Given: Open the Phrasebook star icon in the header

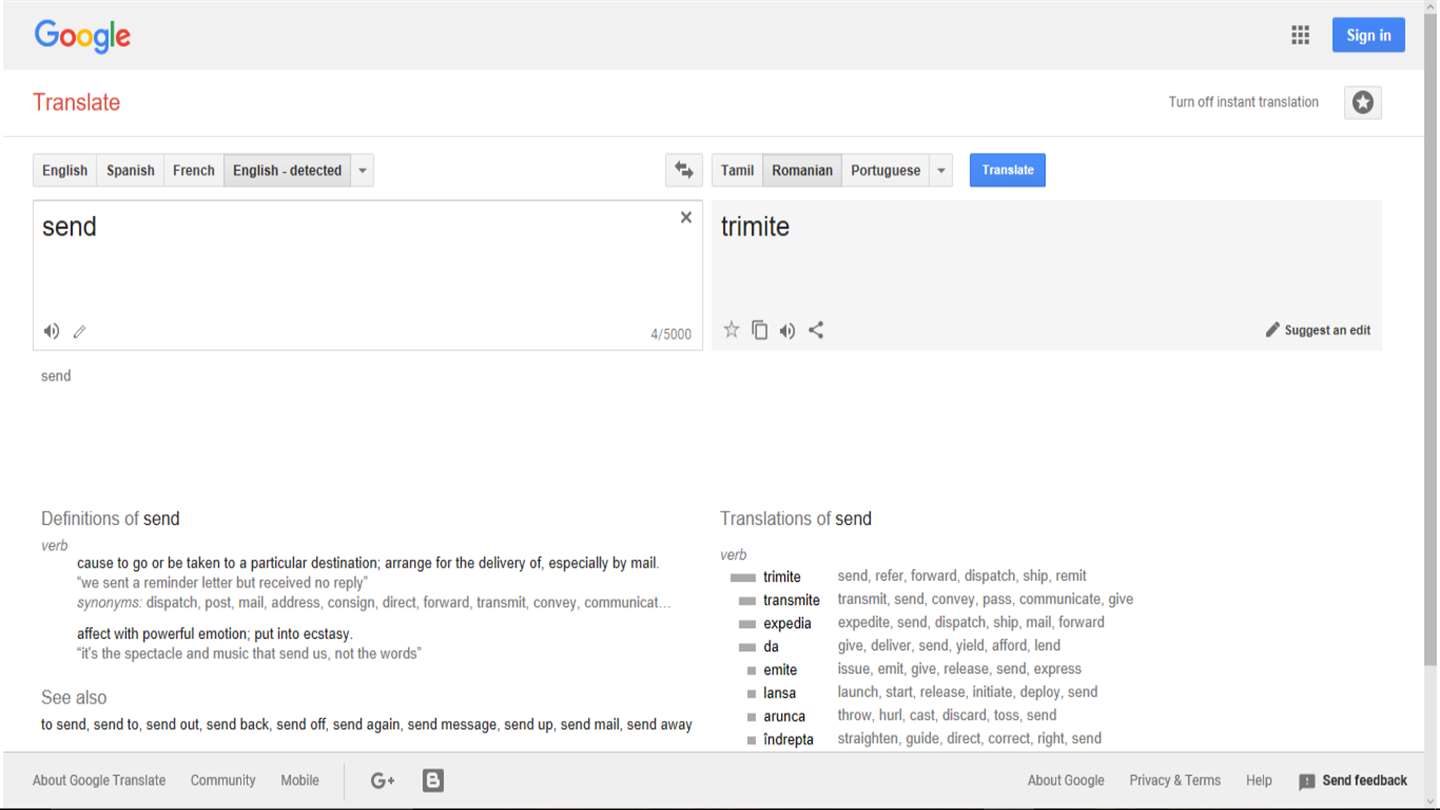Looking at the screenshot, I should [1363, 102].
